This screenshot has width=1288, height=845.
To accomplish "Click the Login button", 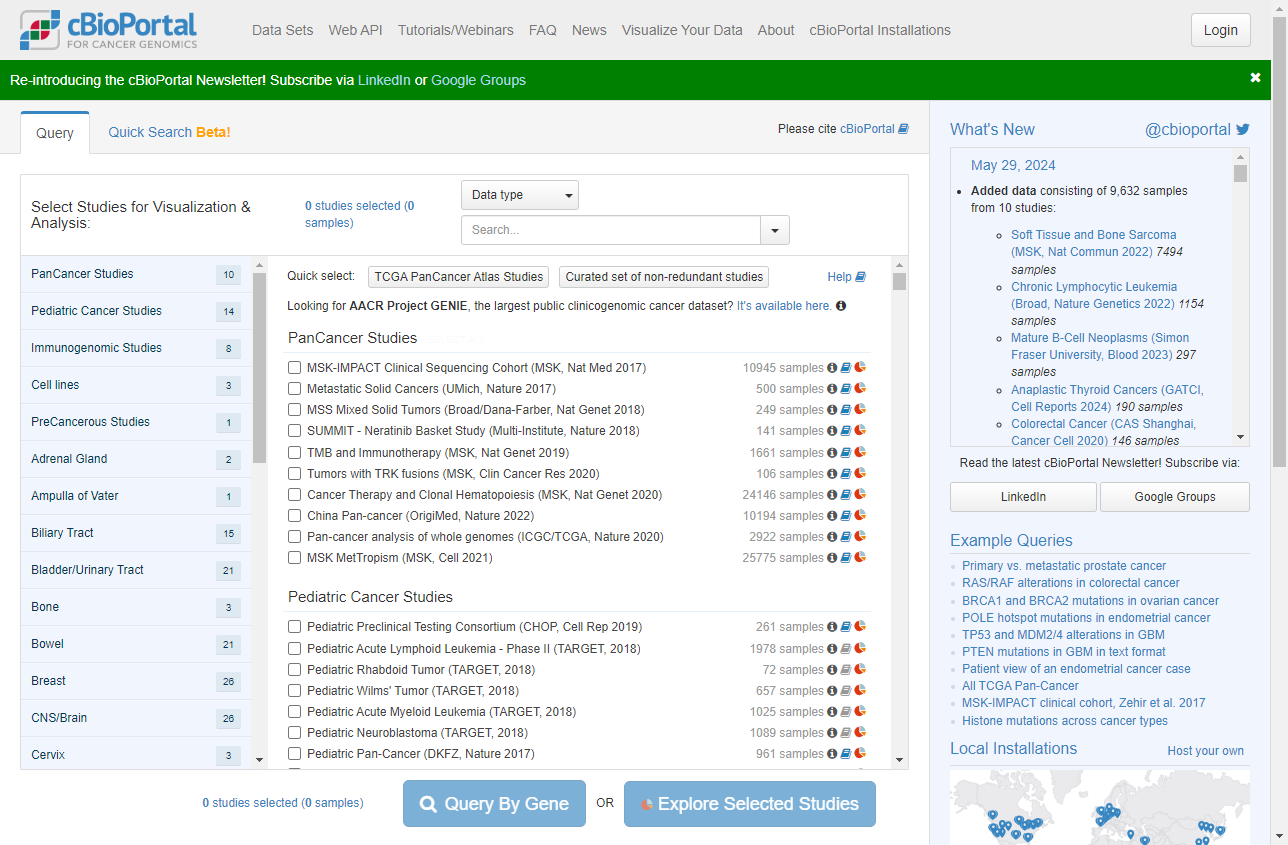I will click(x=1221, y=30).
